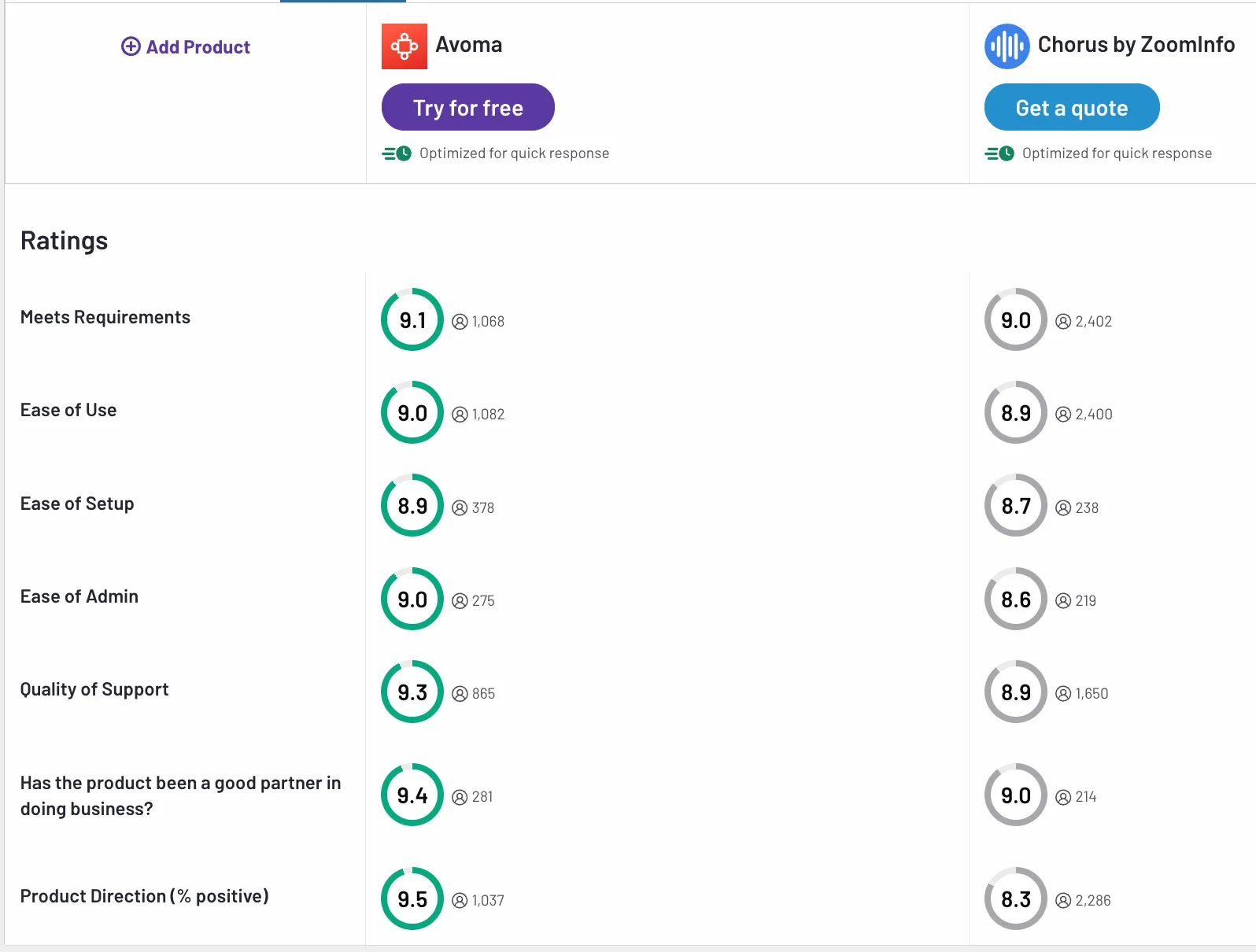Click the Product Direction (% positive) label
Image resolution: width=1256 pixels, height=952 pixels.
[x=145, y=896]
